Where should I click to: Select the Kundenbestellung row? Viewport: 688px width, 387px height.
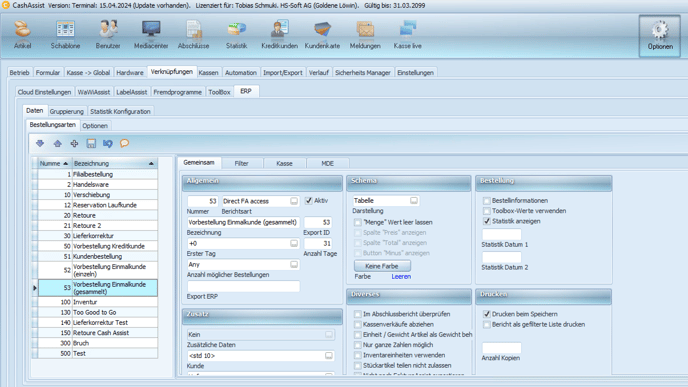[x=97, y=256]
